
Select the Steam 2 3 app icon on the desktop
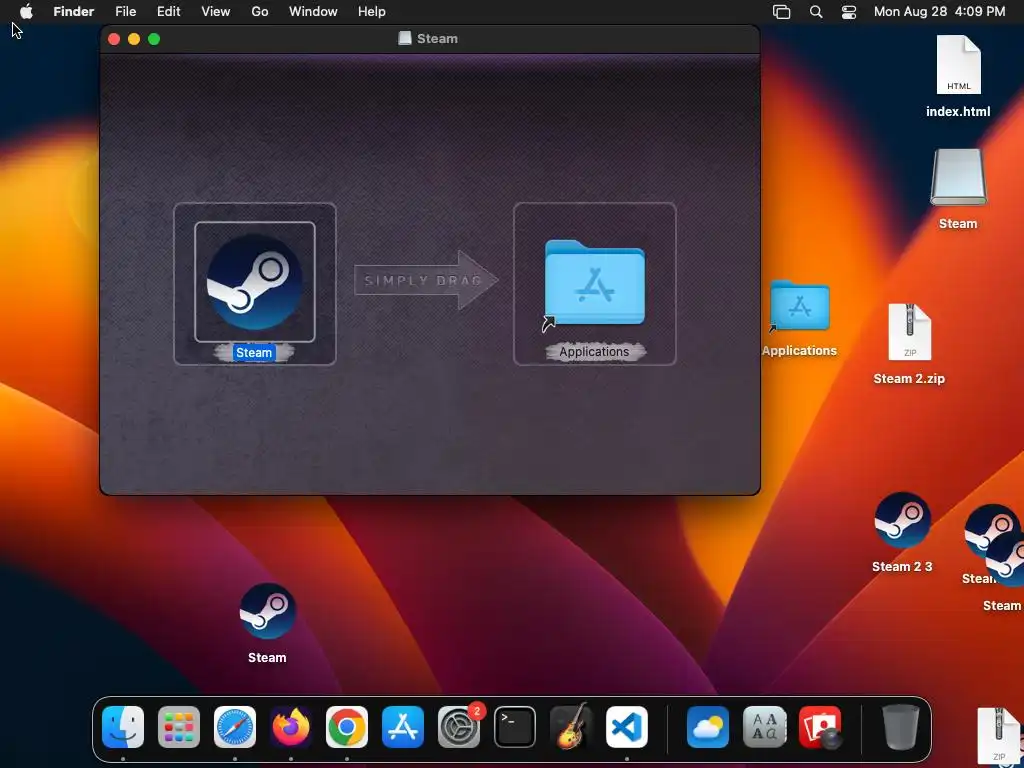tap(902, 520)
